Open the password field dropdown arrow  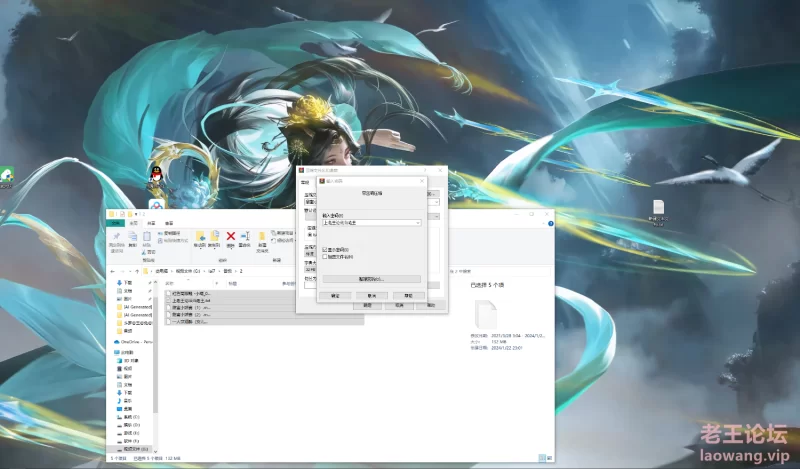pos(417,223)
